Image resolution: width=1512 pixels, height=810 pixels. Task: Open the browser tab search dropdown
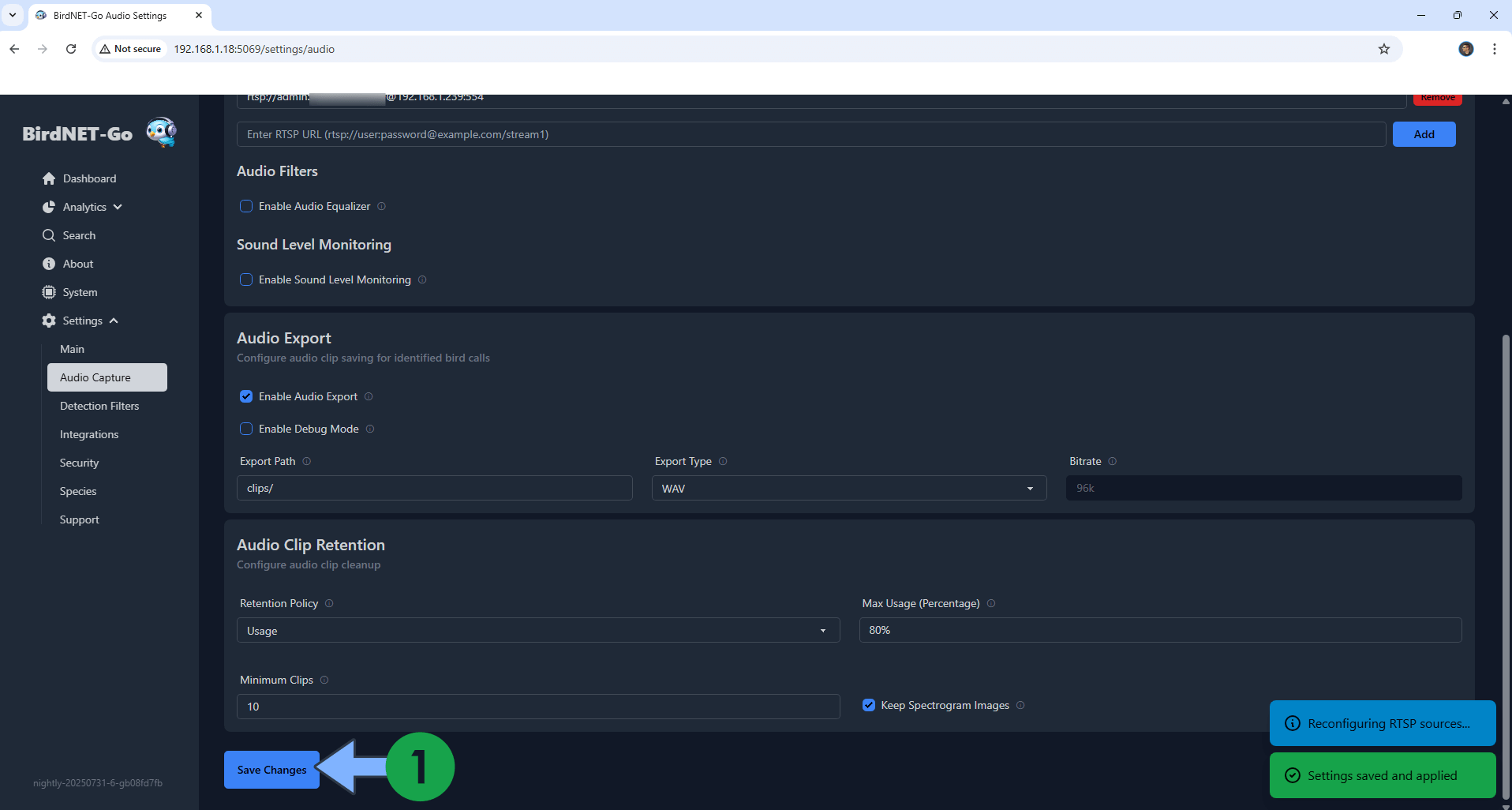point(13,15)
